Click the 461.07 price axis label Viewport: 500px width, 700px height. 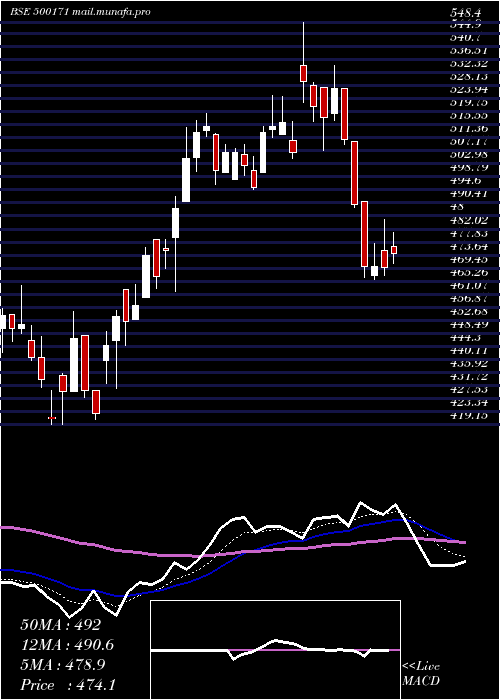click(x=468, y=285)
